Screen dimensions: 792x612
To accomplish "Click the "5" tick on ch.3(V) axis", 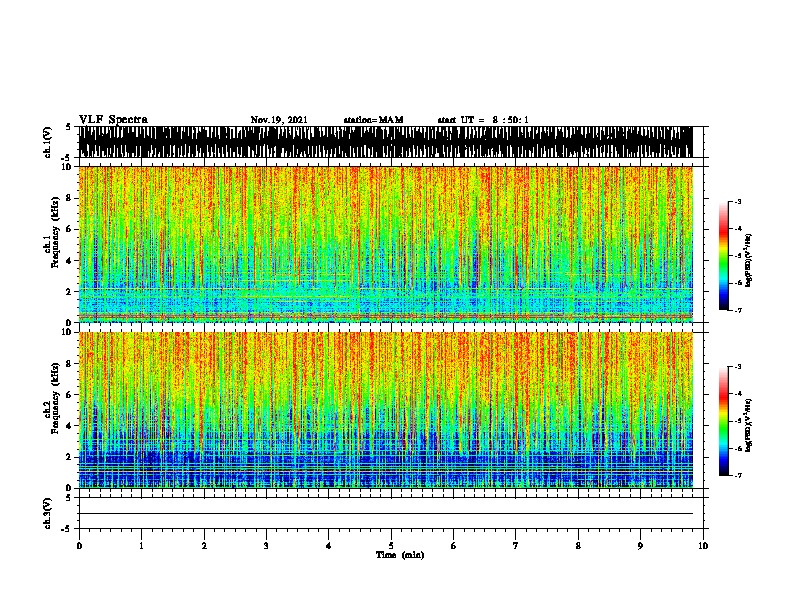I will coord(68,498).
